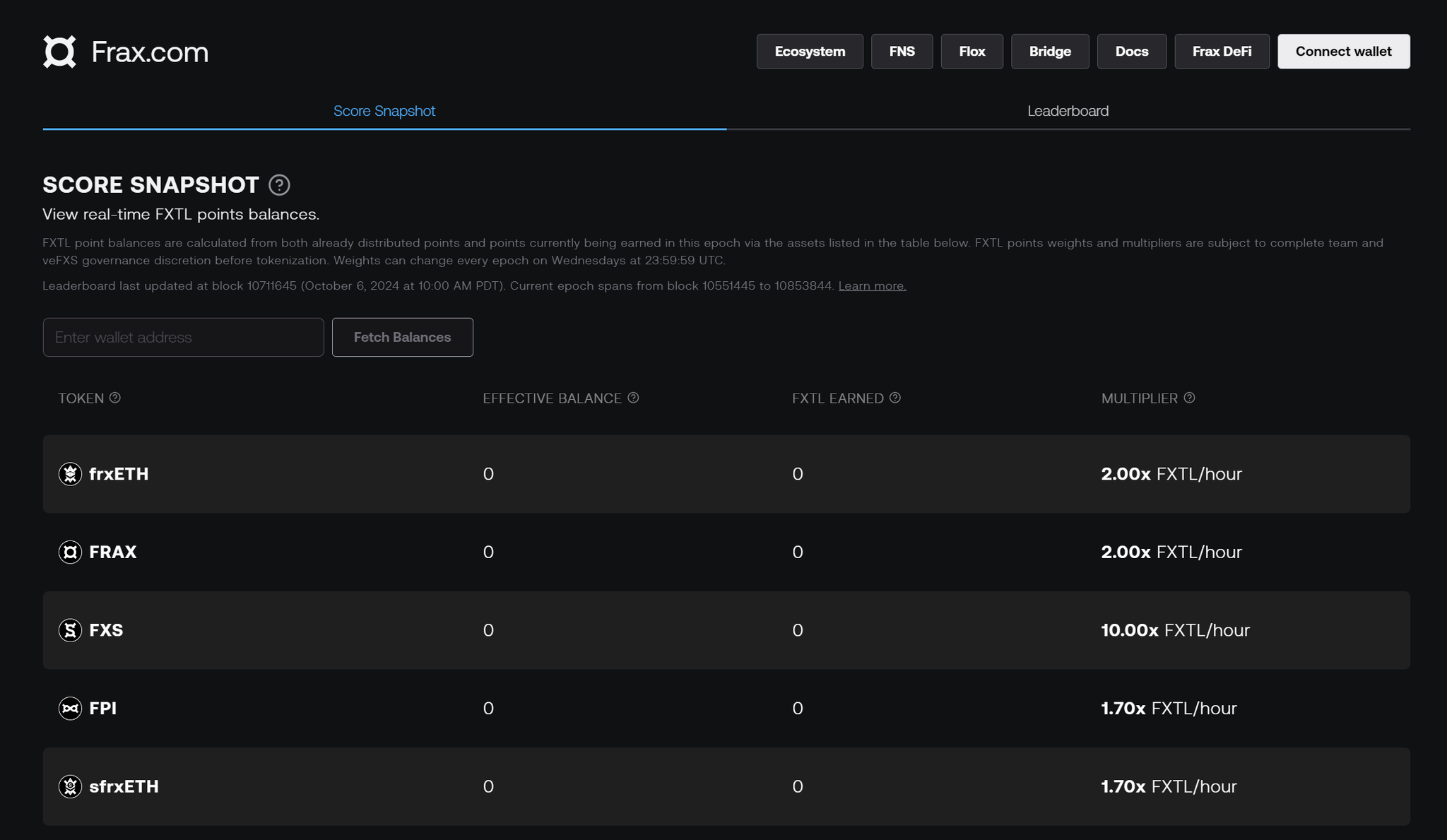Click the TOKEN column help icon

click(x=115, y=398)
